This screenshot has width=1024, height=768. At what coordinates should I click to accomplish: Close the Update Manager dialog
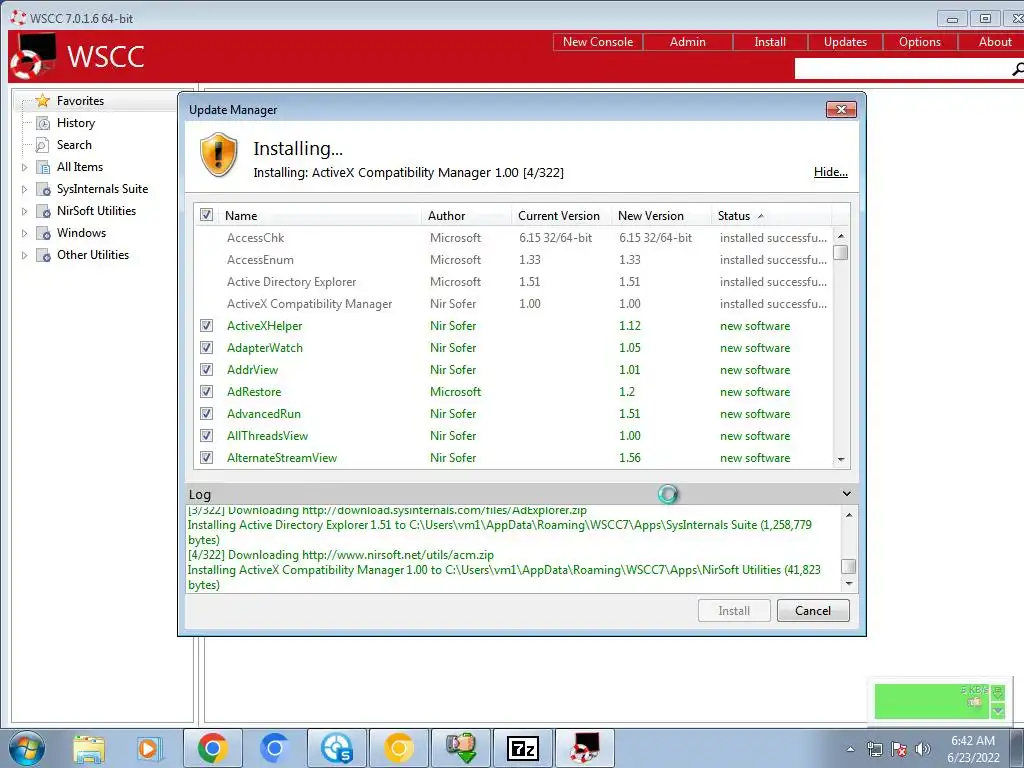click(841, 110)
